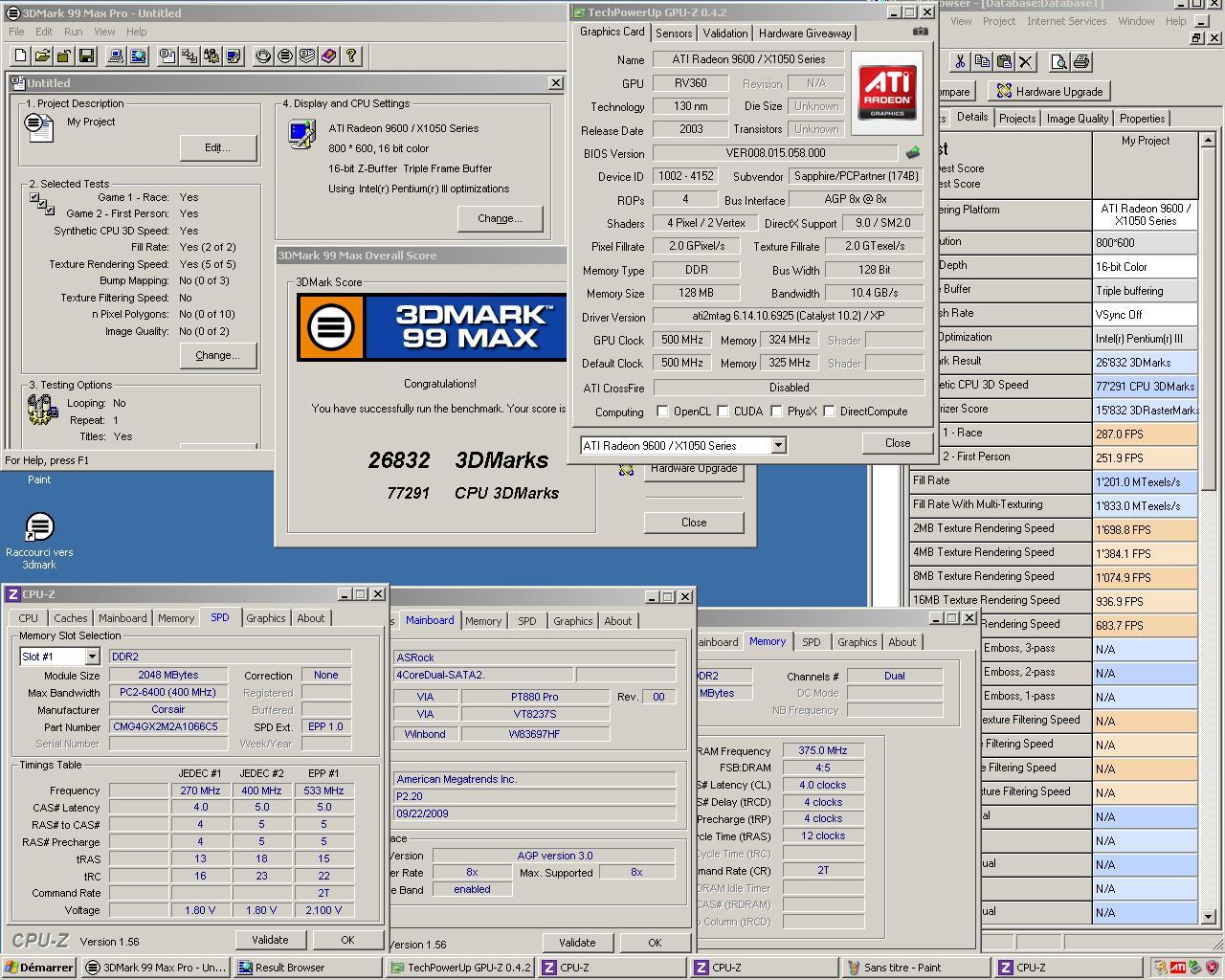The image size is (1225, 980).
Task: Click the ATI Radeon logo in GPU-Z
Action: [886, 93]
